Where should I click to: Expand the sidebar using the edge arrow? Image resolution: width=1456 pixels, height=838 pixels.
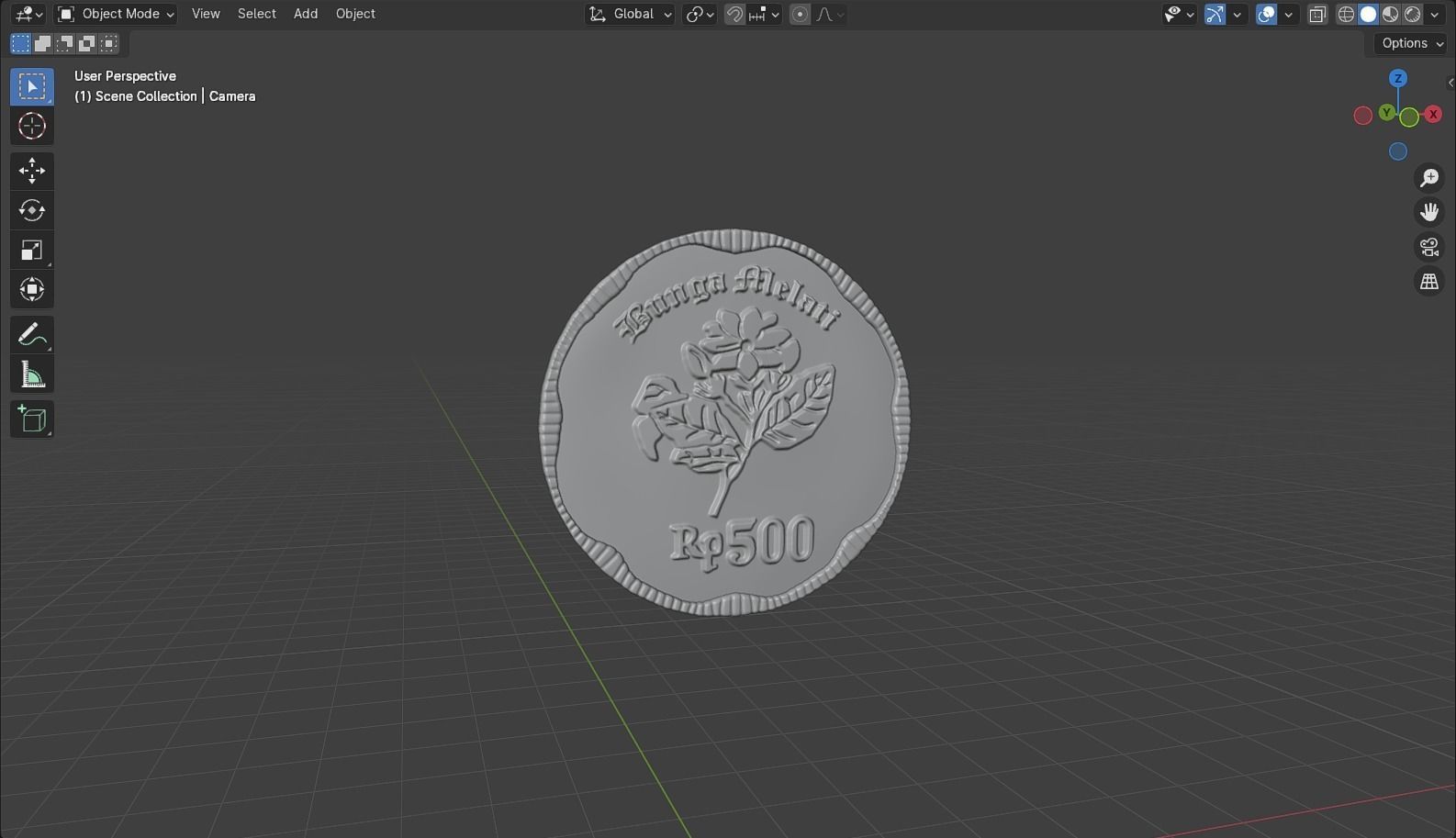1450,83
